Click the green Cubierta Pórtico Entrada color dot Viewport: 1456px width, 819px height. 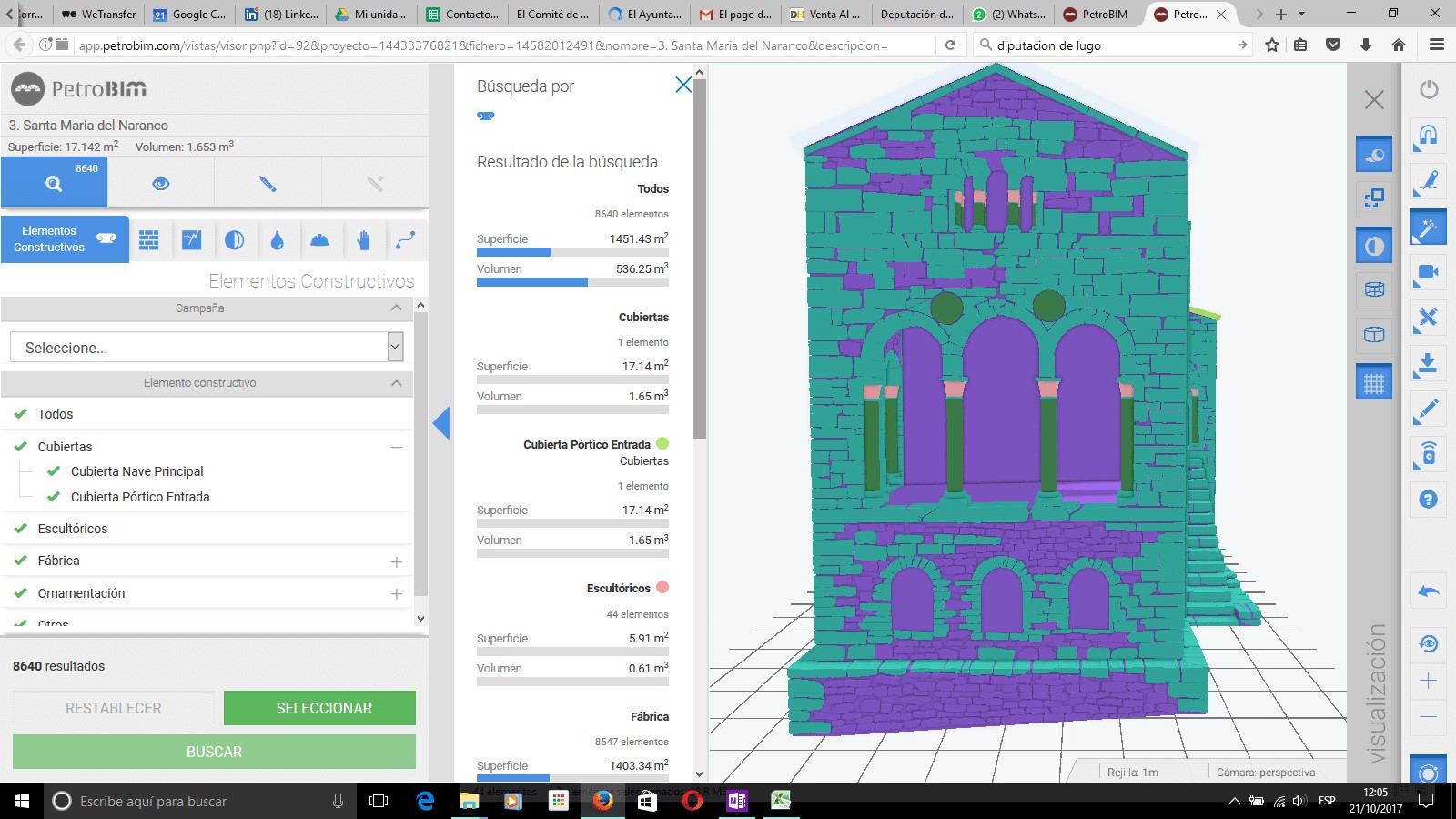(662, 444)
